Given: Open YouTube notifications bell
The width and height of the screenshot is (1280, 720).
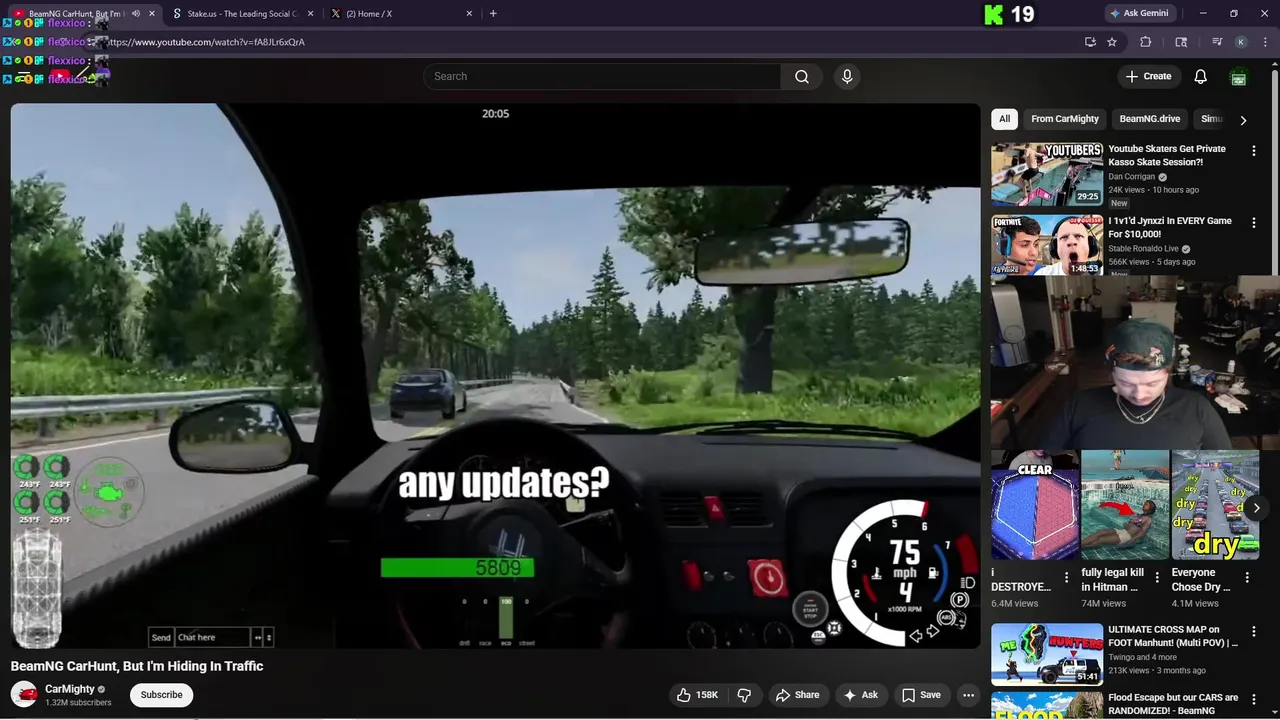Looking at the screenshot, I should coord(1200,76).
